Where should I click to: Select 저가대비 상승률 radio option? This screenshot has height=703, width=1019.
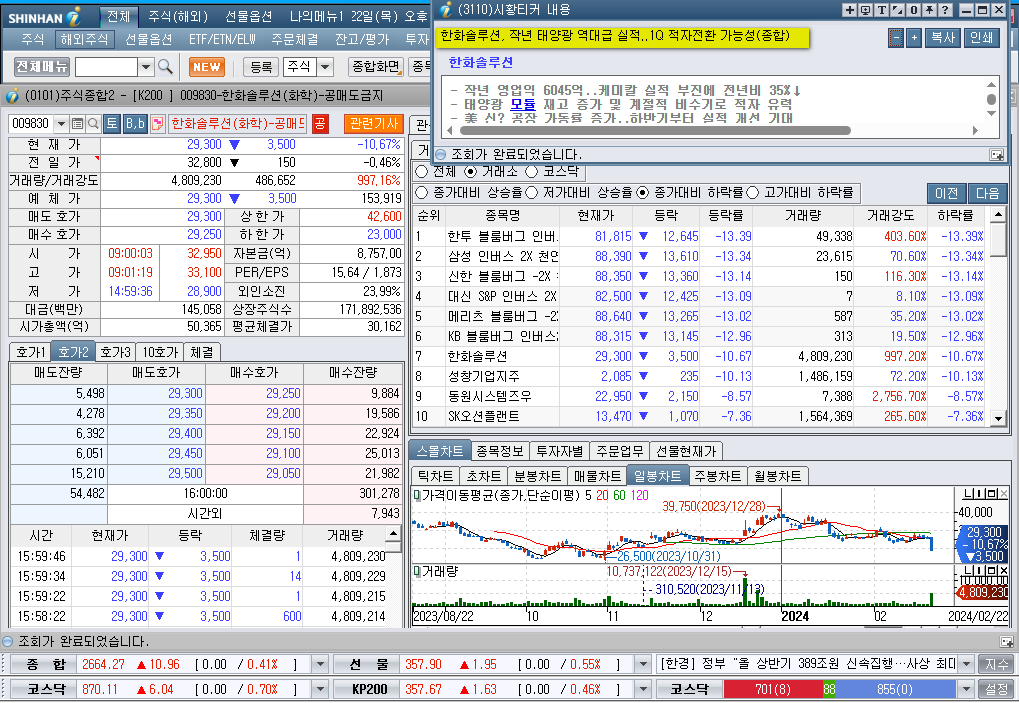pos(532,192)
